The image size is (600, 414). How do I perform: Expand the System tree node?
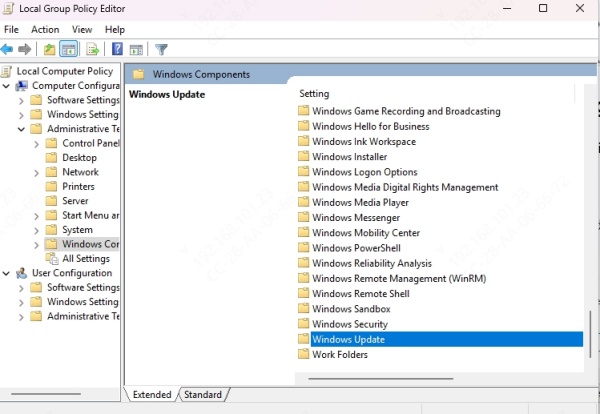tap(36, 231)
